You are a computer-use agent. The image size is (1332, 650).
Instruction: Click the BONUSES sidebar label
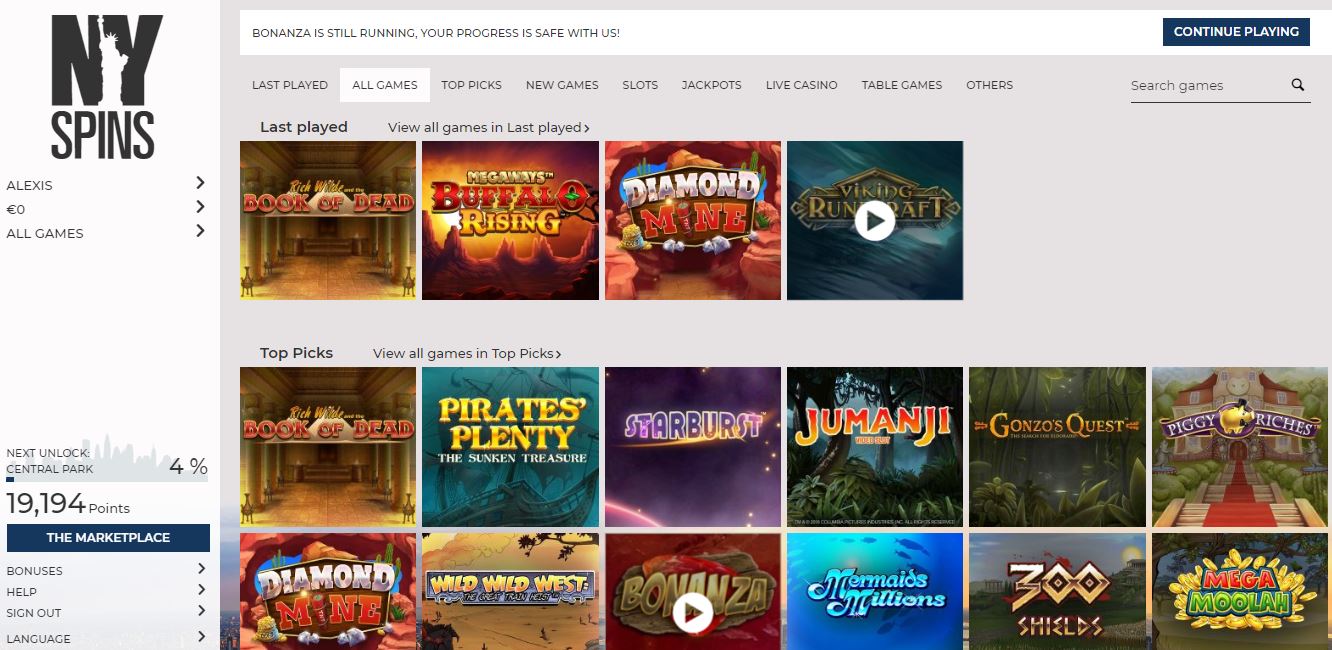34,571
